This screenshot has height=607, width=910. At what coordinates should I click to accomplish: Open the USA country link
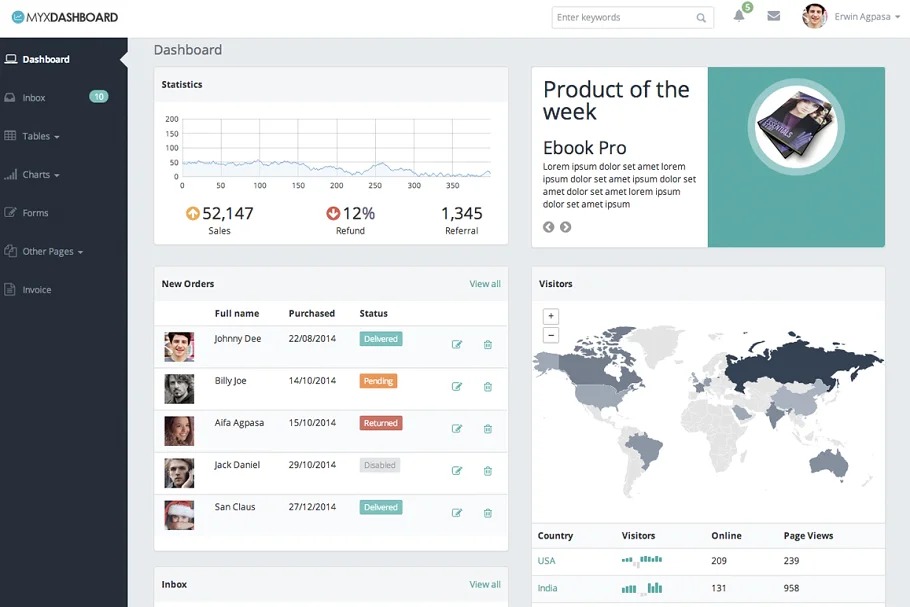(546, 561)
